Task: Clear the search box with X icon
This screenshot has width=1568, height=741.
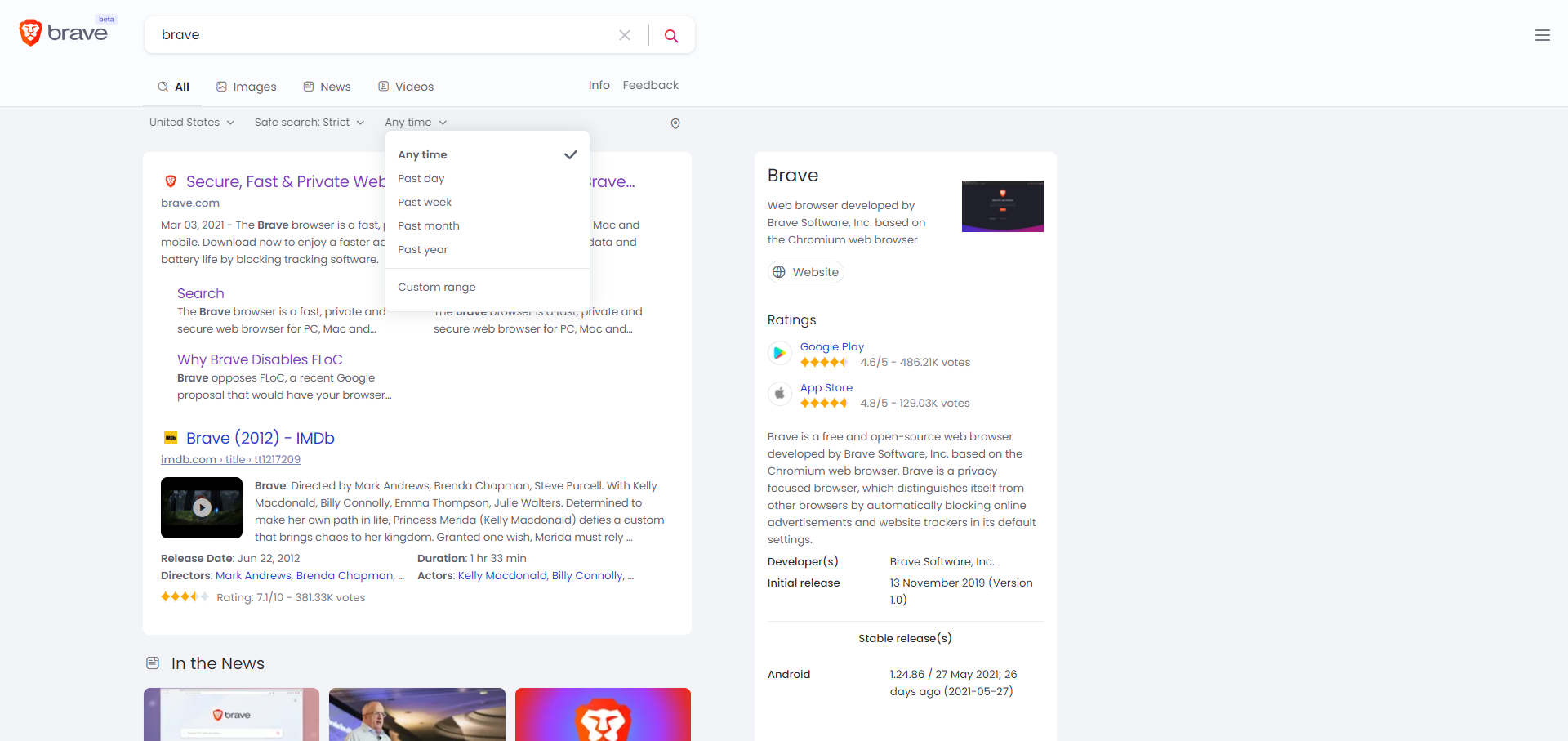Action: (625, 35)
